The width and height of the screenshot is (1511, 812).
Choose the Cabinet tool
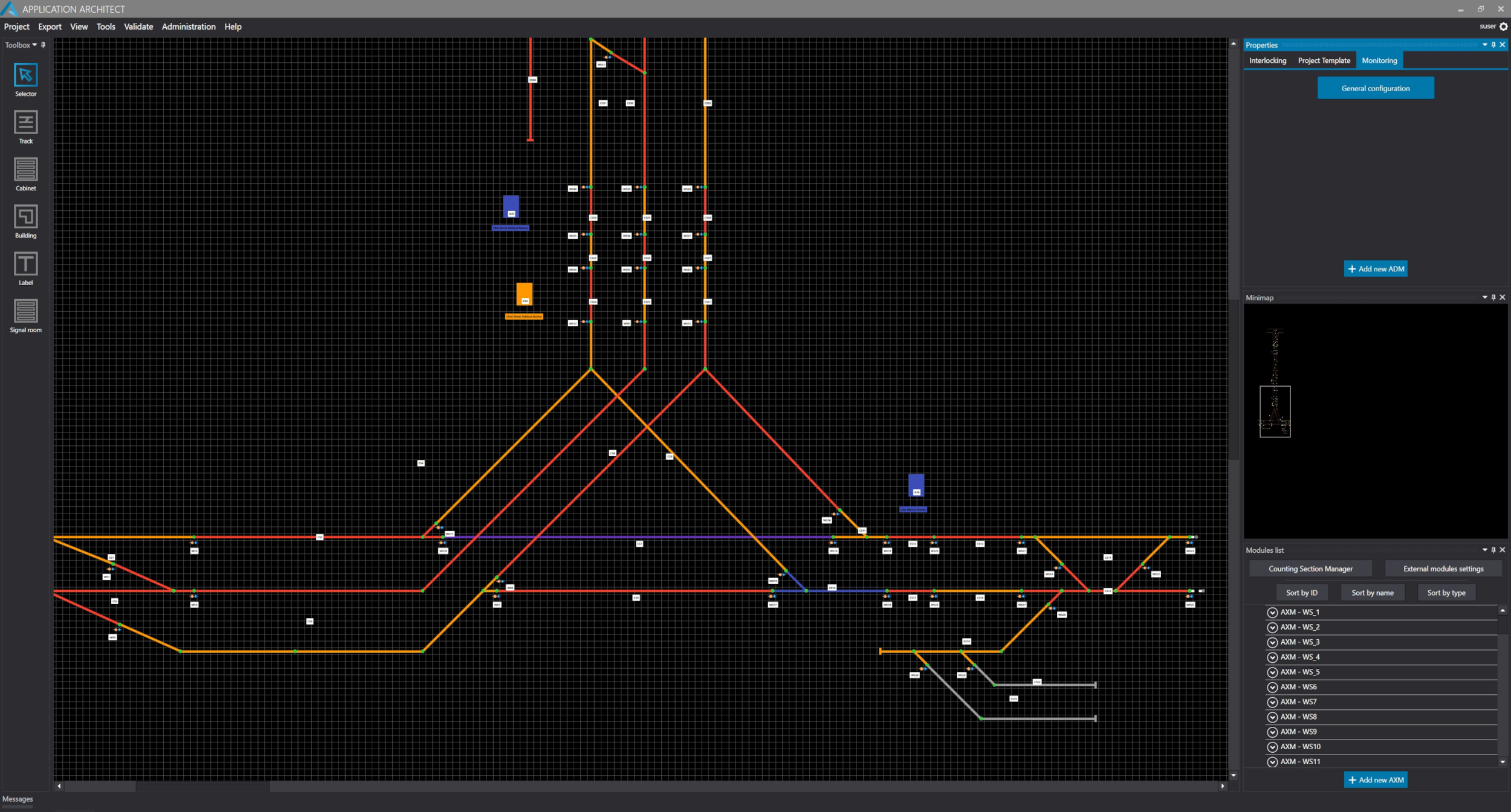[x=25, y=170]
